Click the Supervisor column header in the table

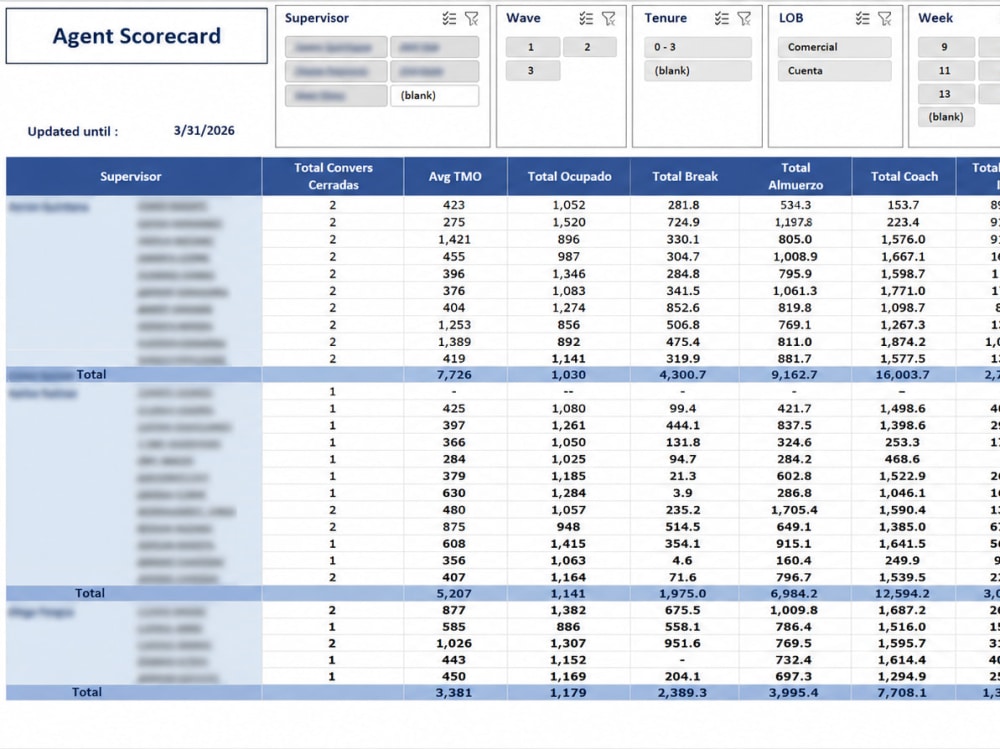[134, 177]
